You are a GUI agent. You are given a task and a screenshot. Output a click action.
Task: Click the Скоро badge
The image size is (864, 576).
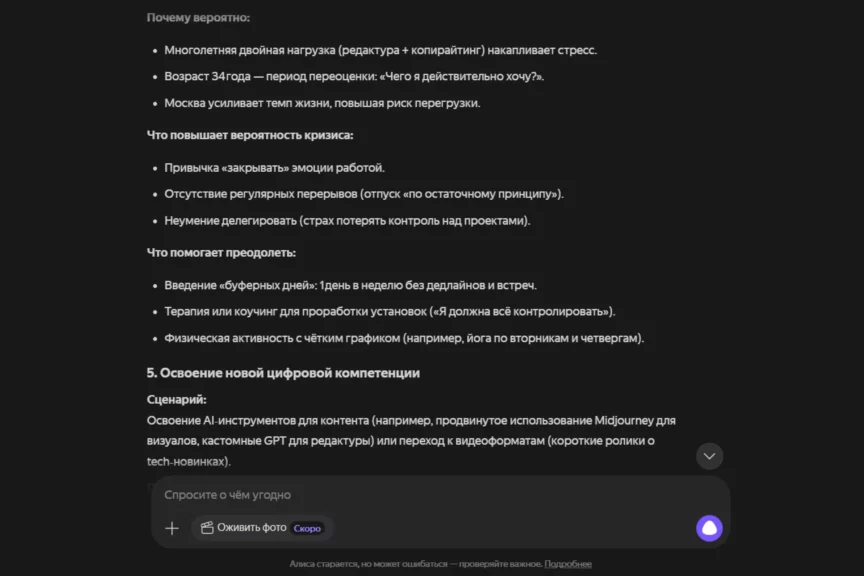(x=307, y=528)
